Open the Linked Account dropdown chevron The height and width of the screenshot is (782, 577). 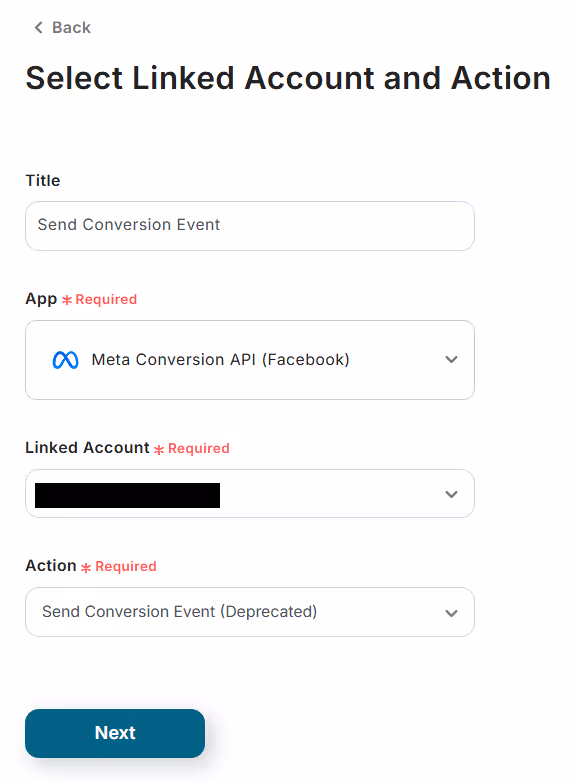[x=451, y=494]
